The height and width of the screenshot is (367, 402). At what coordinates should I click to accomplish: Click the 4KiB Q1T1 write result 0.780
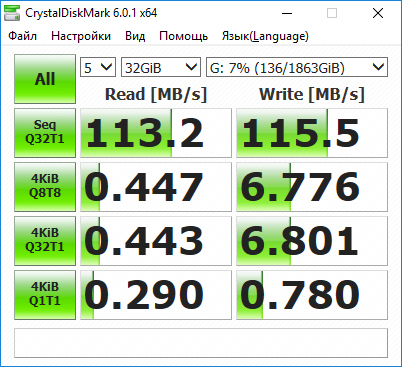(x=312, y=295)
